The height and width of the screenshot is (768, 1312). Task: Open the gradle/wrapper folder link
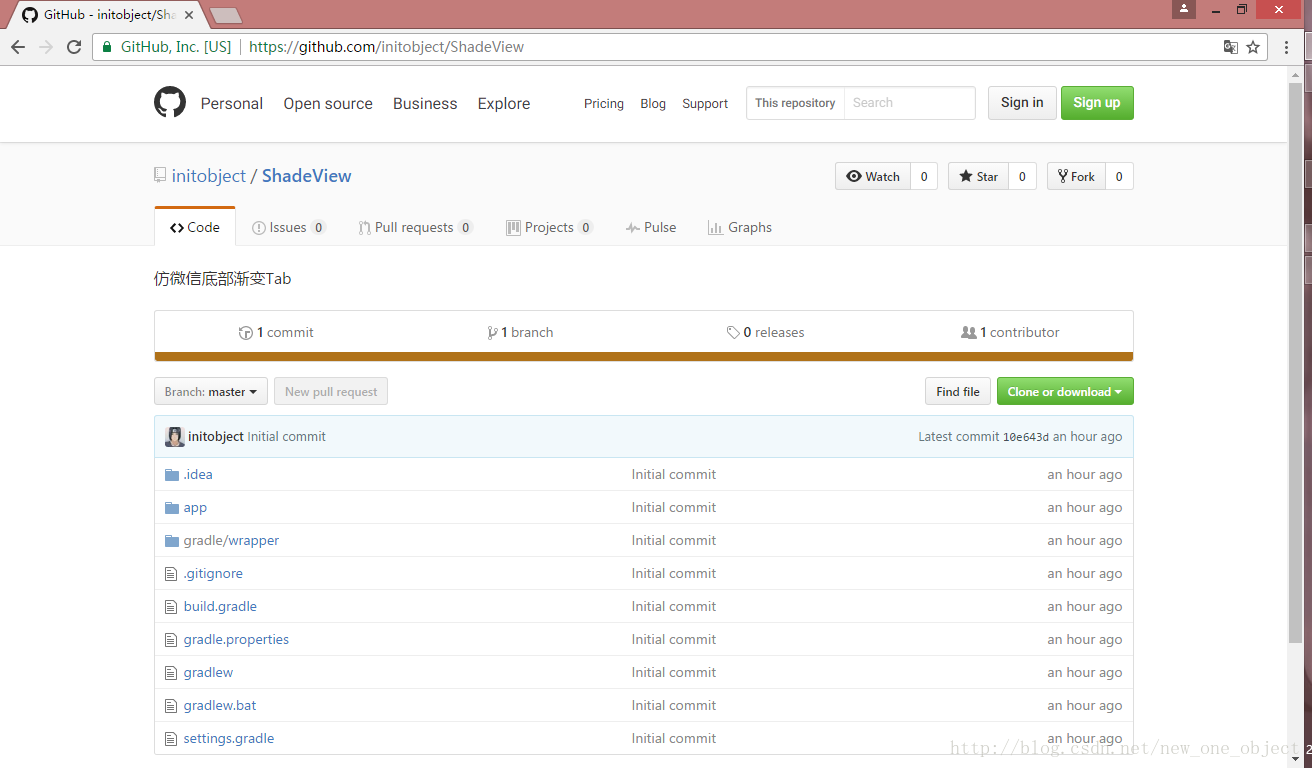231,540
